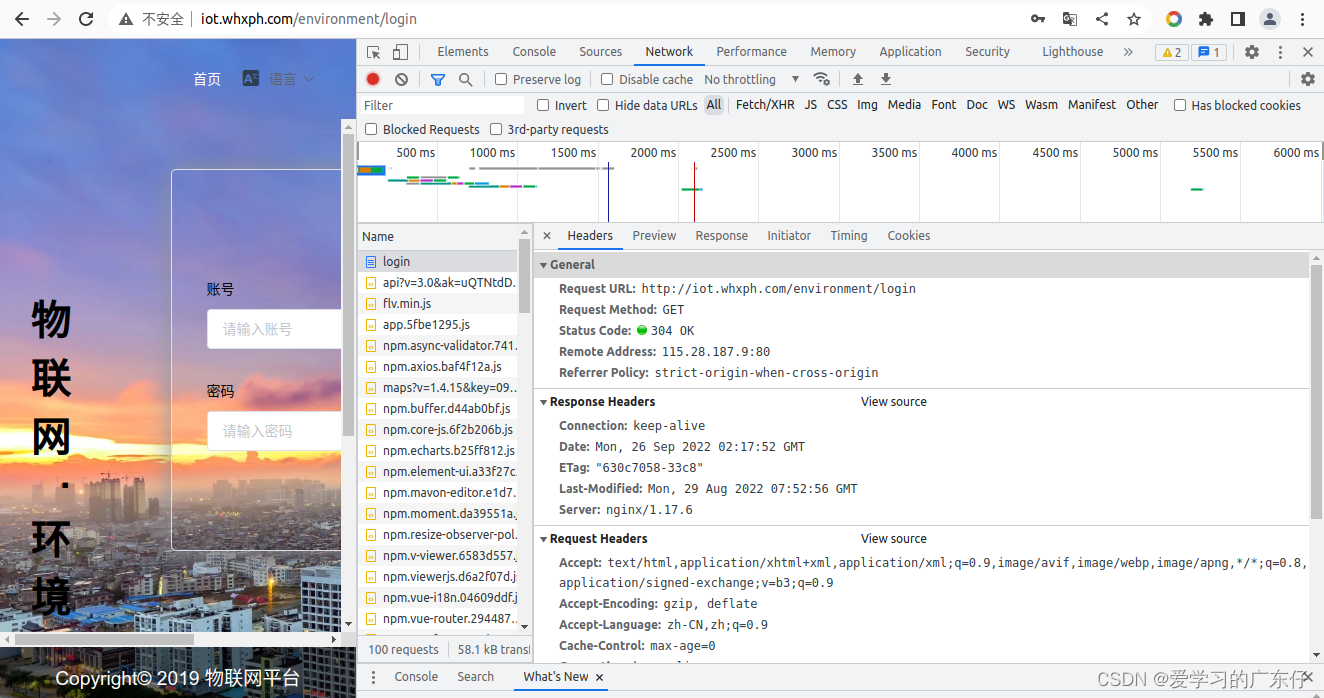Click the network Filter text field
The image size is (1324, 698).
click(442, 105)
